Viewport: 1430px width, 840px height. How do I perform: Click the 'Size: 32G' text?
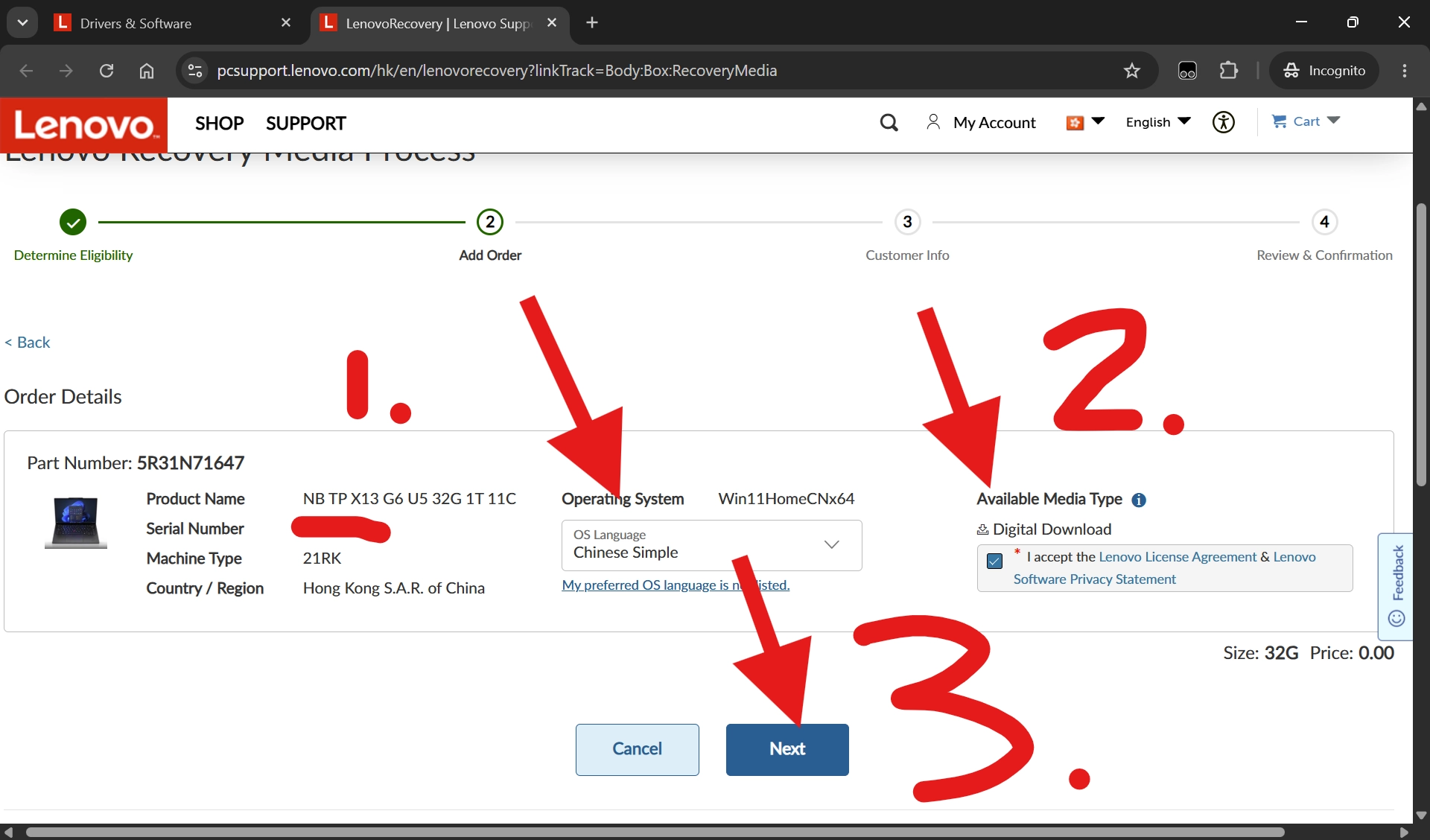tap(1260, 653)
